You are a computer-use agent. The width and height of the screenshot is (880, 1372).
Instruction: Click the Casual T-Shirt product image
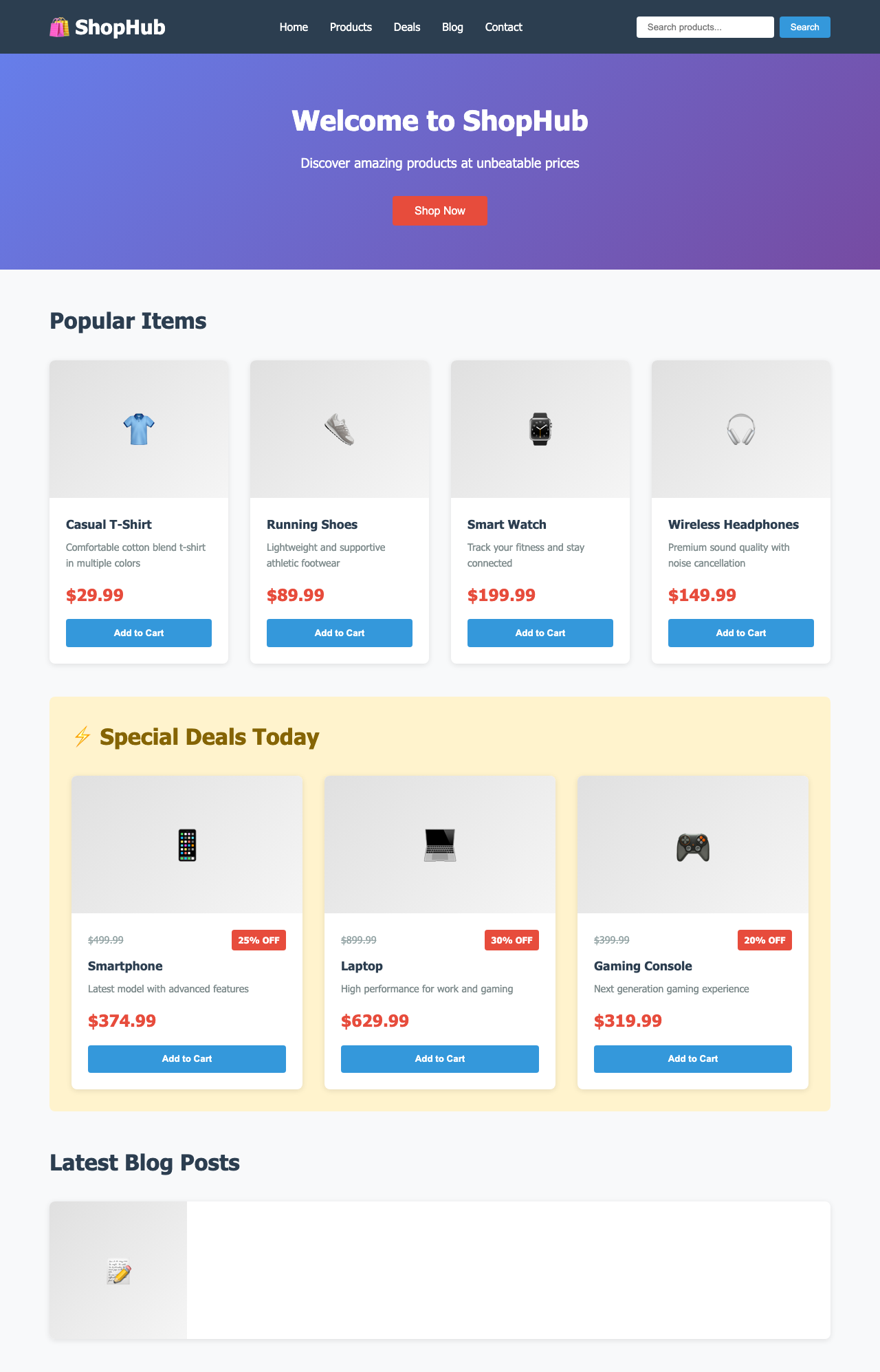coord(138,428)
